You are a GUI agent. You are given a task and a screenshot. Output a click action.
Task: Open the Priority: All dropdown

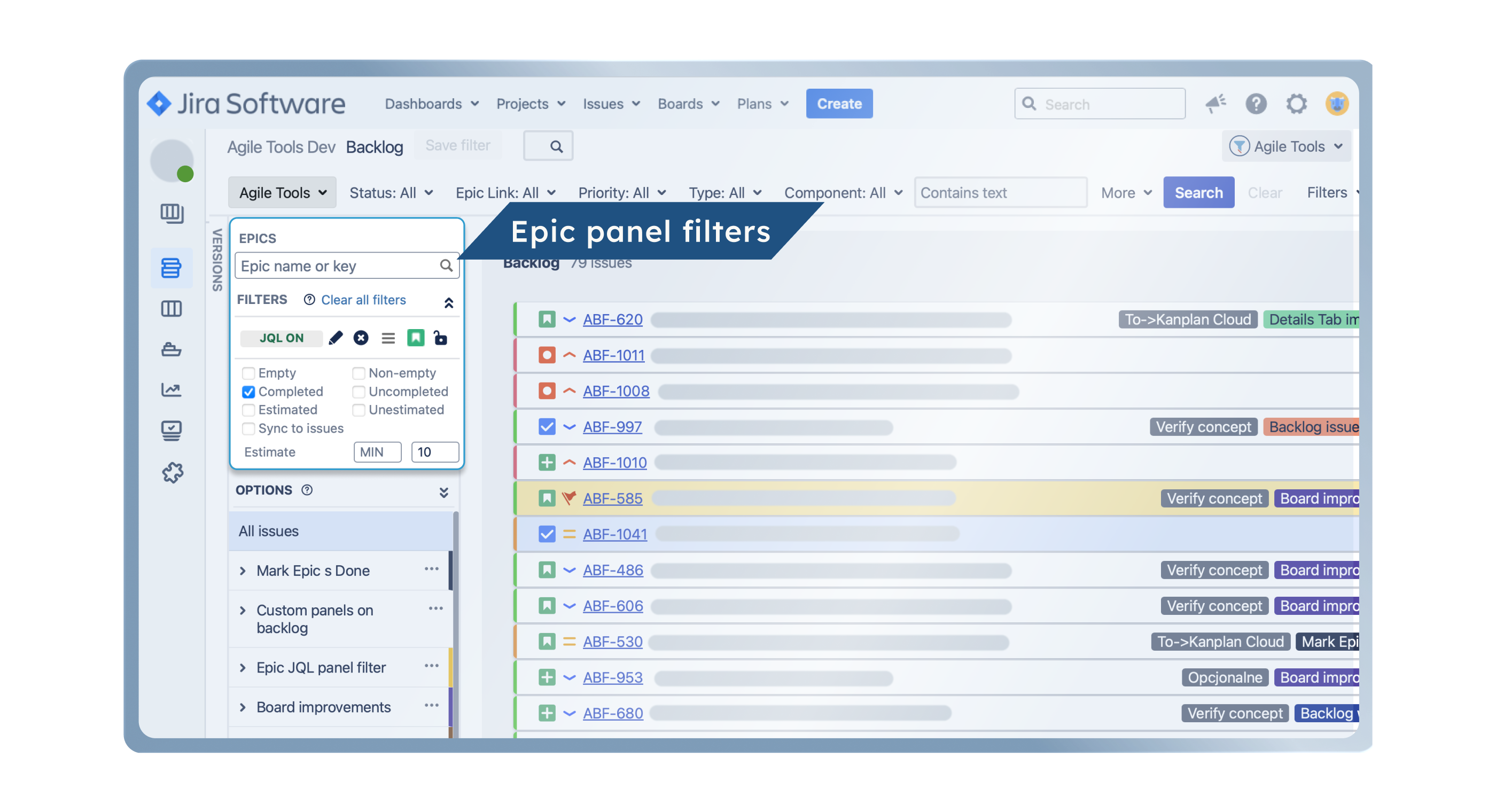click(621, 192)
